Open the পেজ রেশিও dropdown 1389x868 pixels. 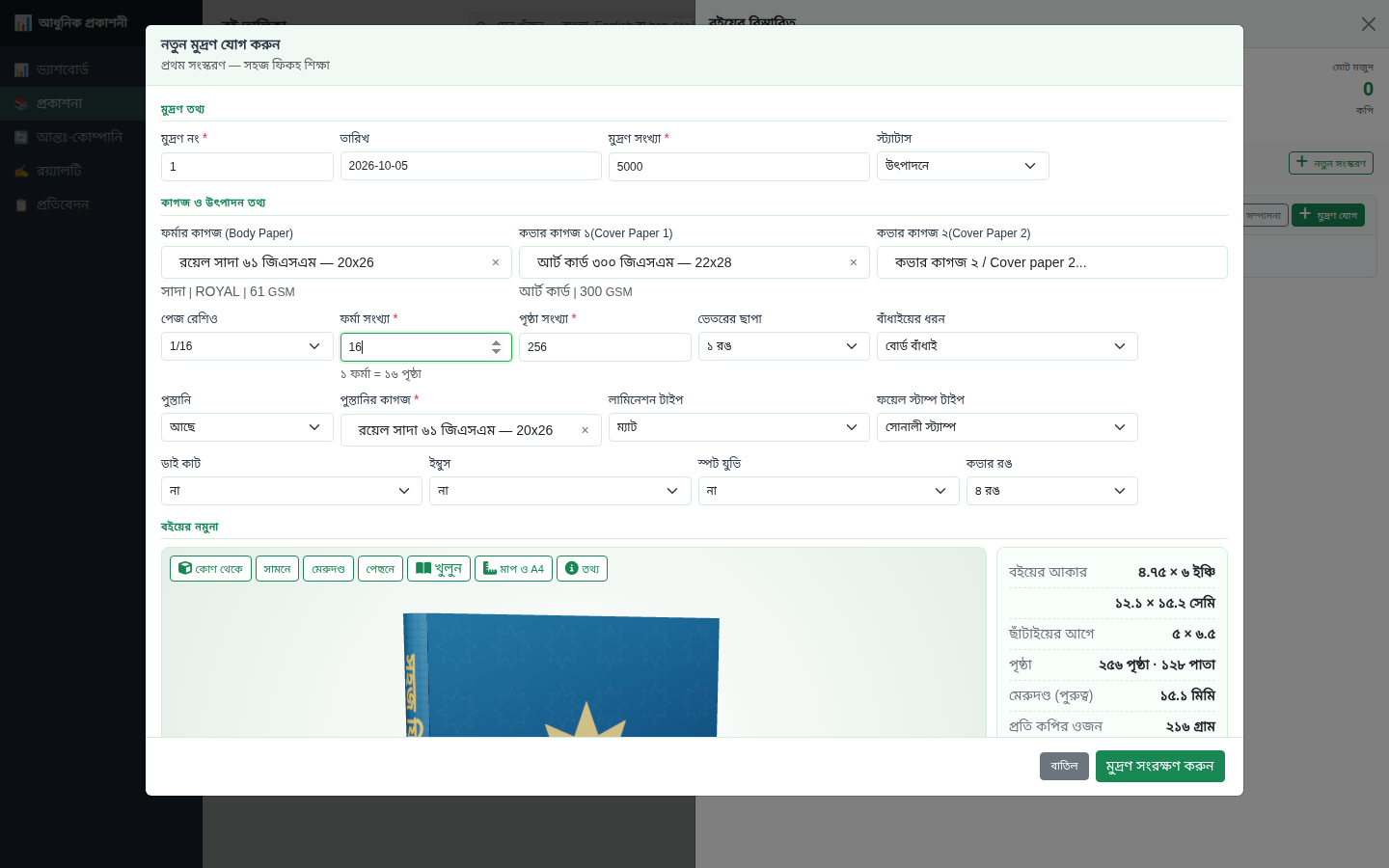tap(247, 346)
